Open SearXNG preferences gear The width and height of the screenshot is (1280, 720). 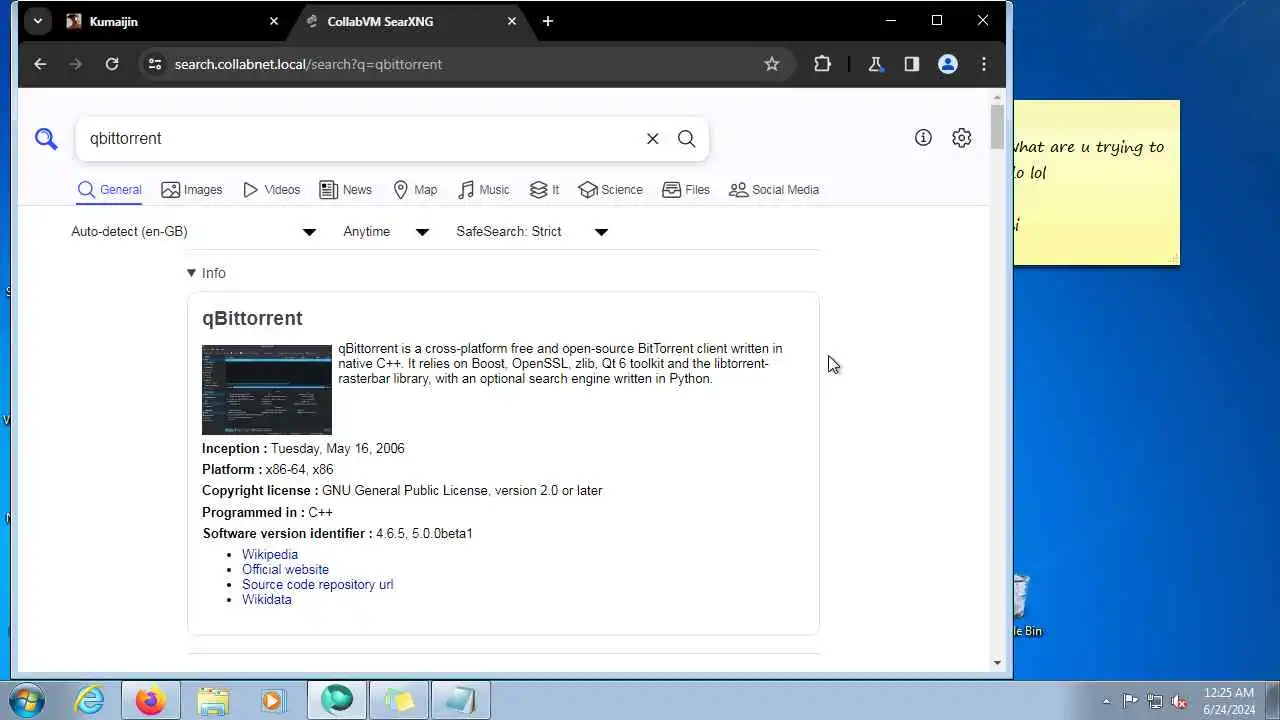(962, 138)
